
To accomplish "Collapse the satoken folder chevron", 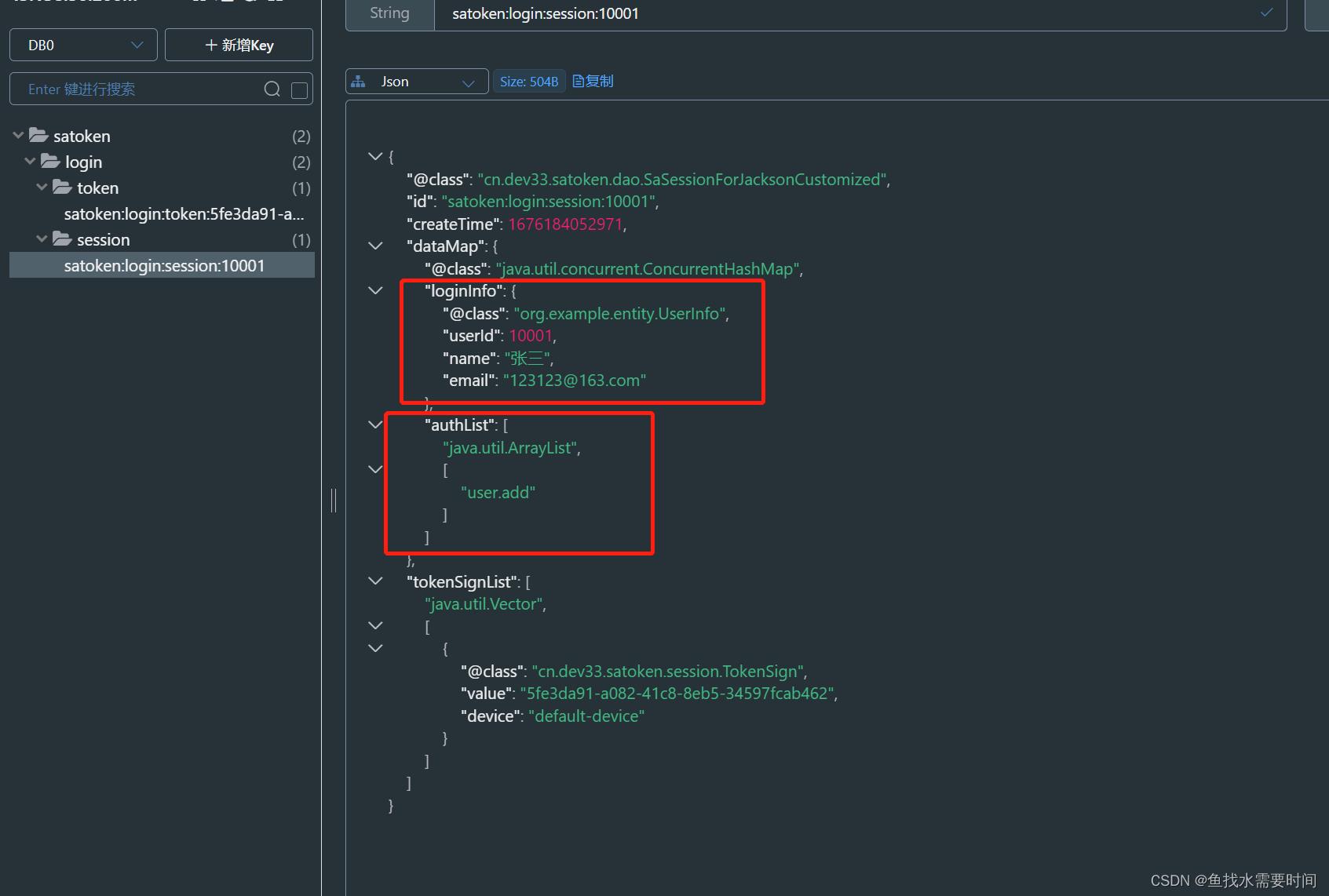I will 18,136.
